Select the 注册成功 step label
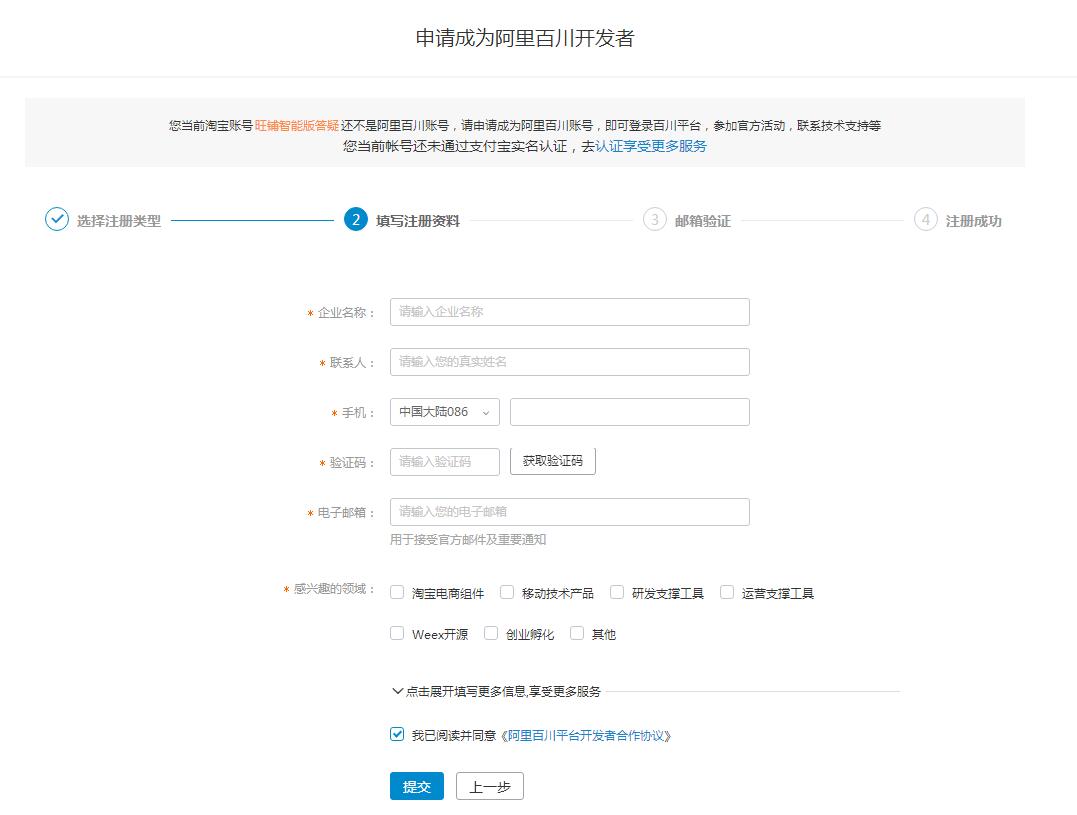The width and height of the screenshot is (1077, 815). (973, 221)
